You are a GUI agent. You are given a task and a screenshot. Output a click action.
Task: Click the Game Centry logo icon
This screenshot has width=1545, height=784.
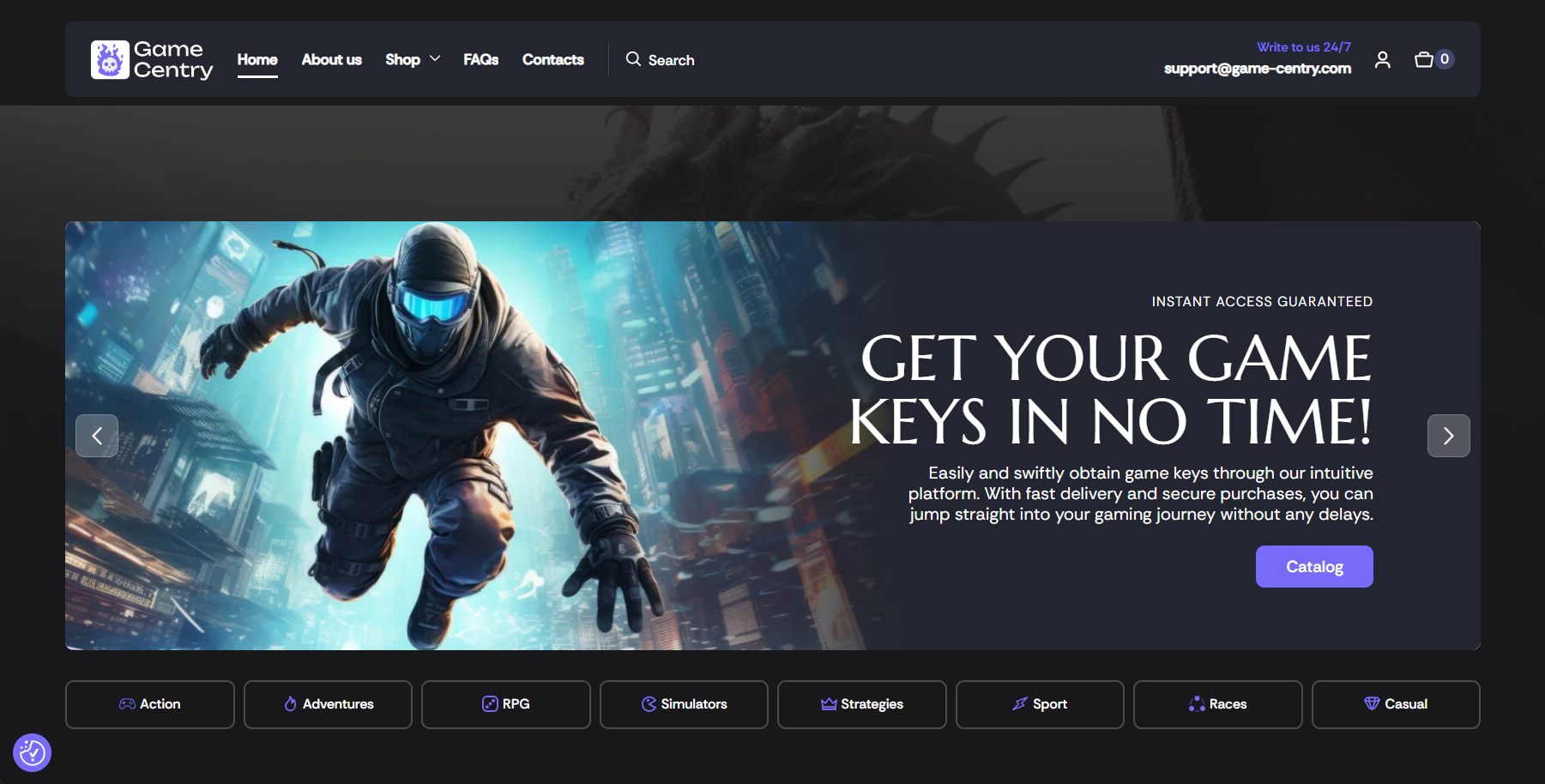coord(110,59)
